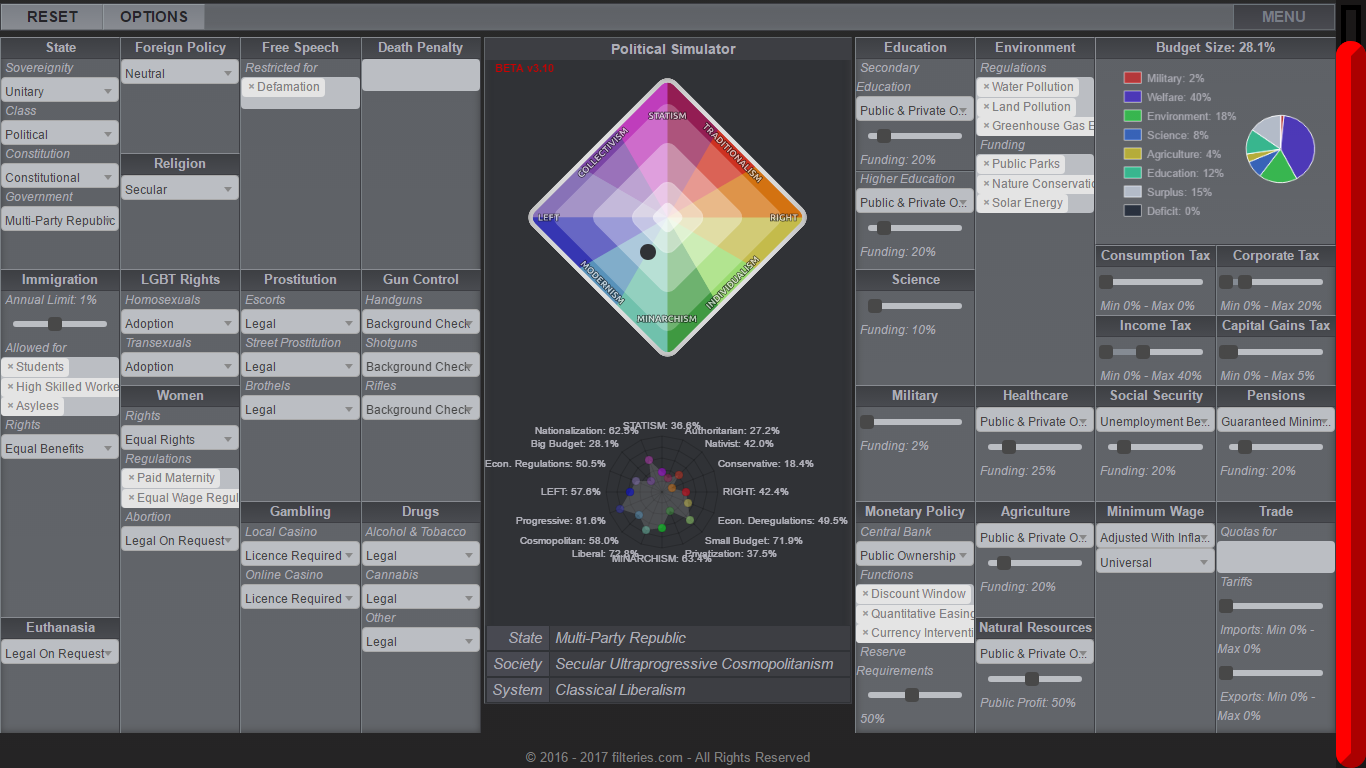Click the Budget Size 28.1% header
This screenshot has width=1366, height=768.
pos(1215,47)
